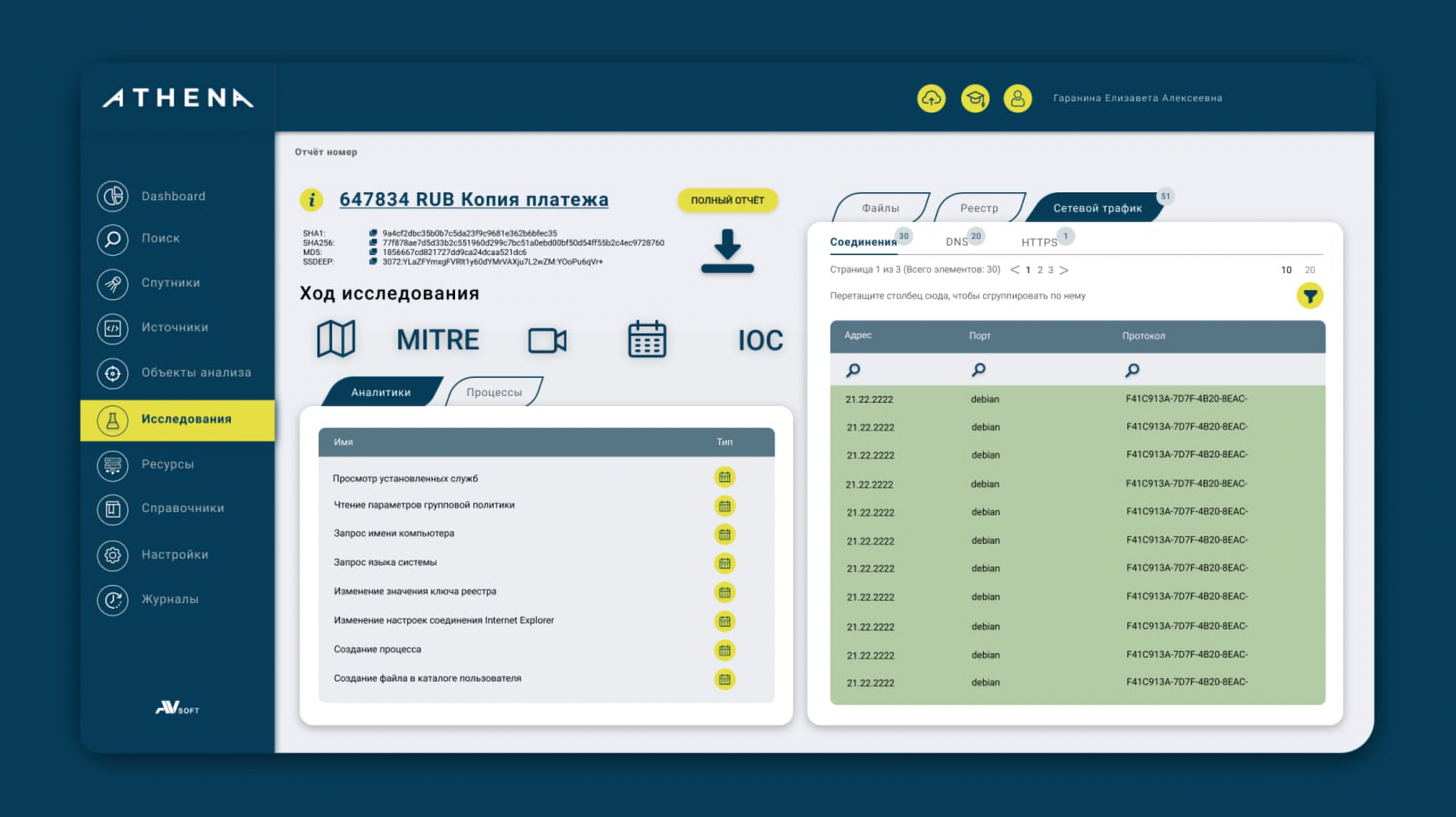Open the 647834 RUB Копия платежа link
The width and height of the screenshot is (1456, 817).
[473, 200]
